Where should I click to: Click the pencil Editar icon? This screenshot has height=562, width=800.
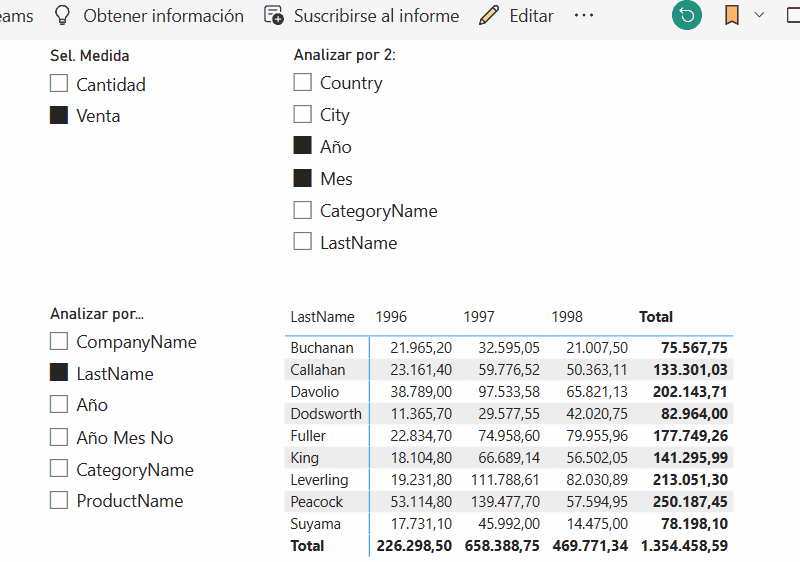[489, 15]
